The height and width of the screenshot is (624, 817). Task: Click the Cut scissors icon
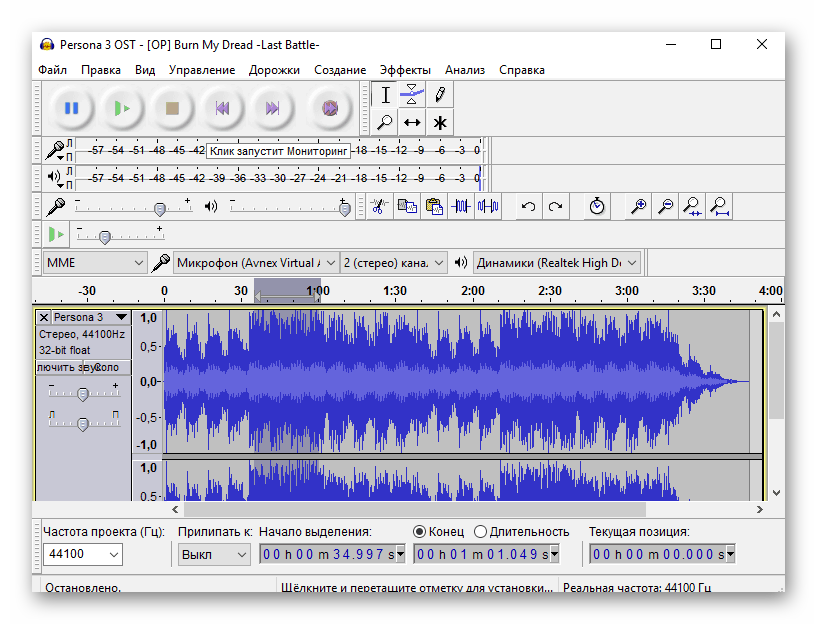(379, 207)
